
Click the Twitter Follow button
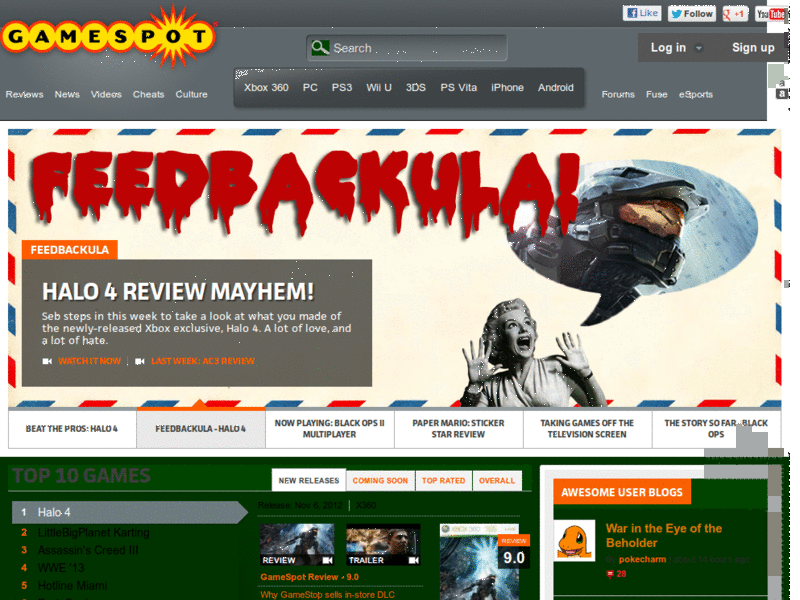692,14
